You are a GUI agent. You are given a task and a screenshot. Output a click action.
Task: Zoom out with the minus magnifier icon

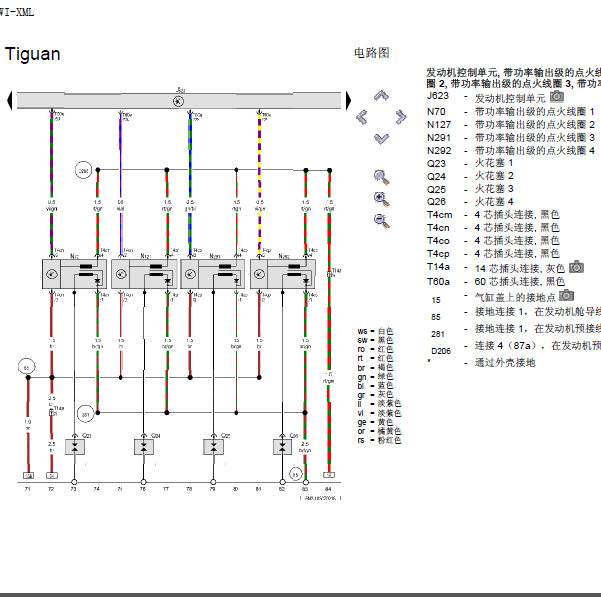(381, 221)
